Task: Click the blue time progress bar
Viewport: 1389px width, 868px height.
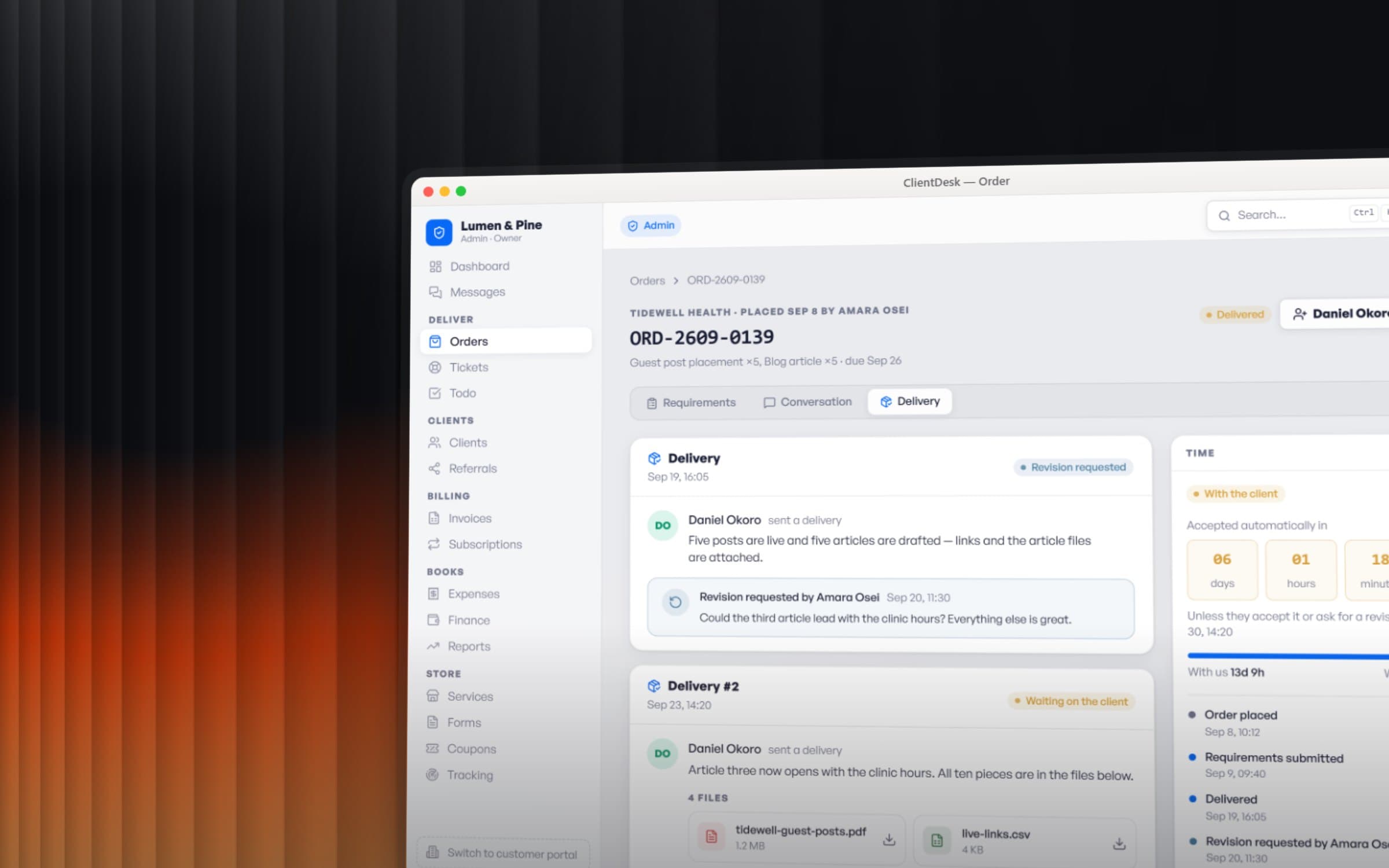Action: pyautogui.click(x=1288, y=656)
